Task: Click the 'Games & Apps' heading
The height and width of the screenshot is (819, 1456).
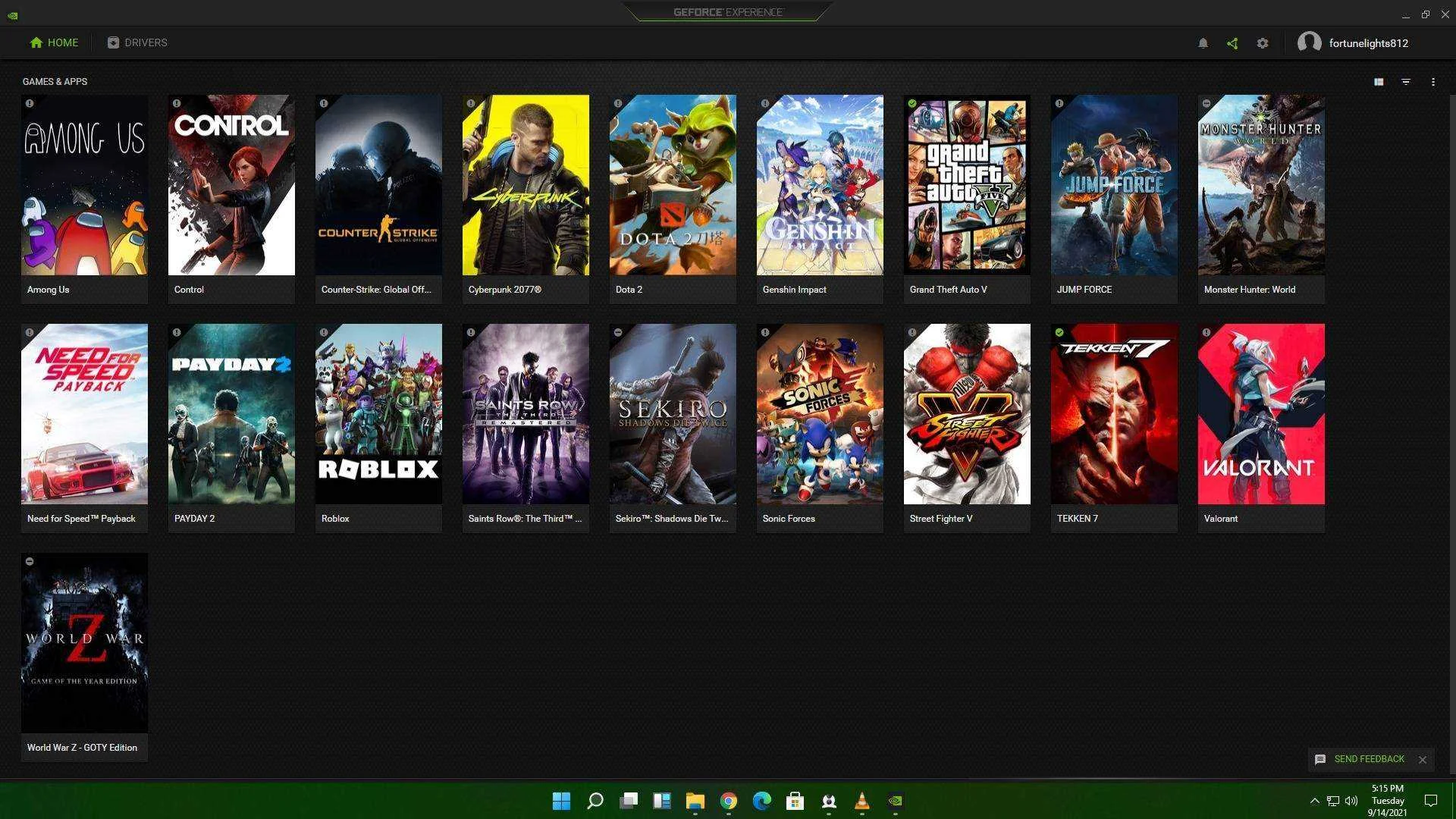Action: pyautogui.click(x=55, y=82)
